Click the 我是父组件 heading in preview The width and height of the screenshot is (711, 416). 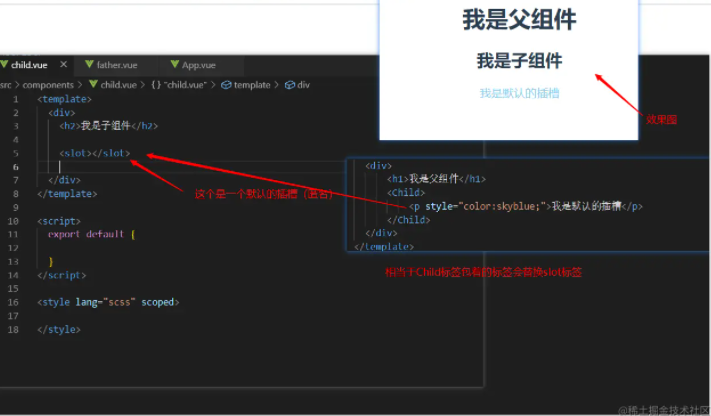point(519,20)
